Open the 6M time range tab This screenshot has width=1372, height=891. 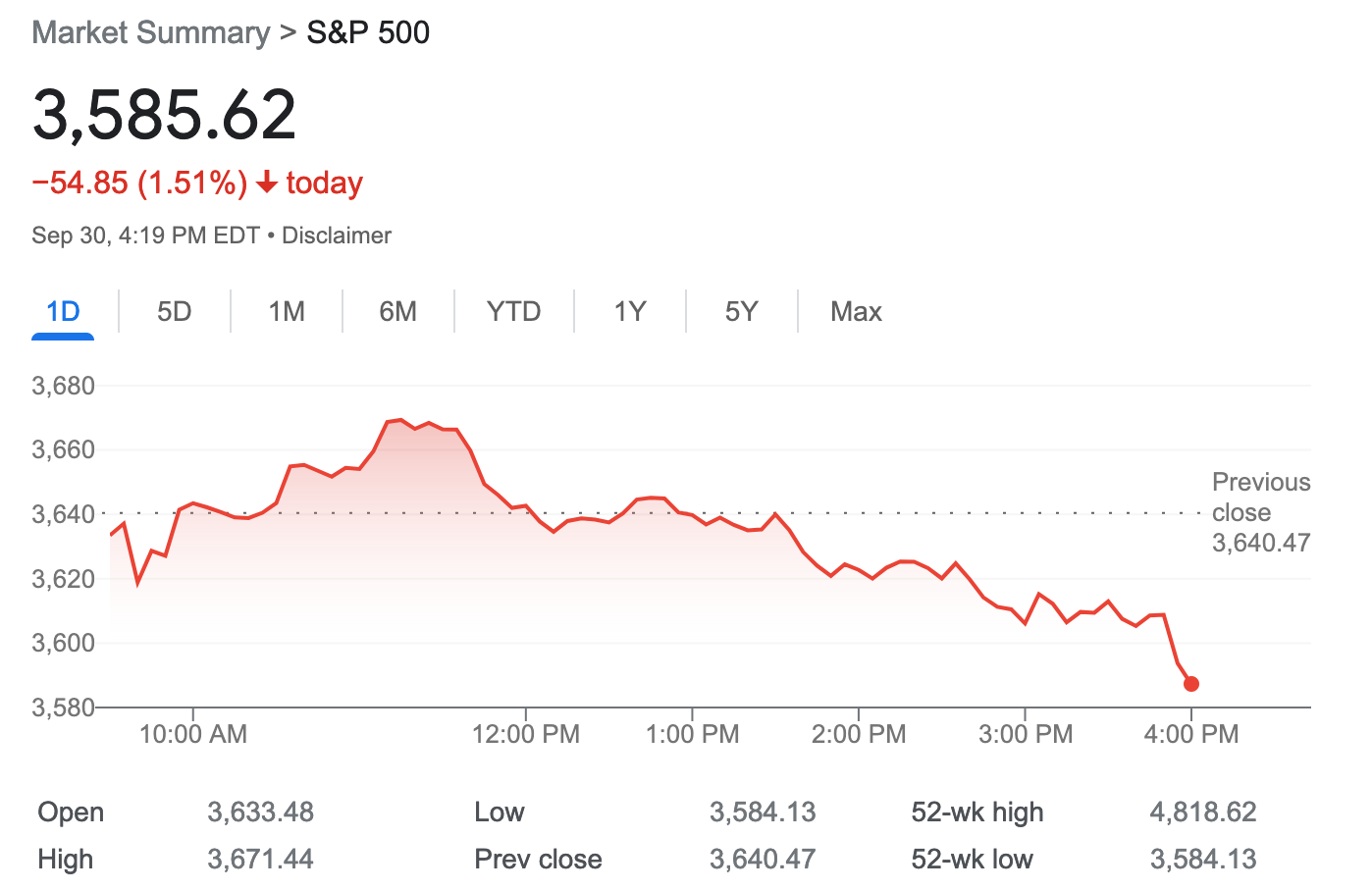click(x=398, y=312)
